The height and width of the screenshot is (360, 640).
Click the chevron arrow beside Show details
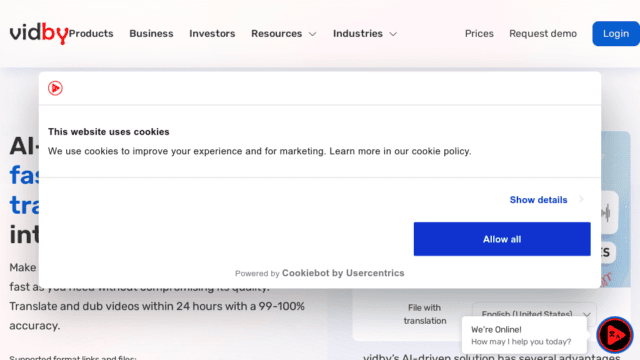pos(581,199)
